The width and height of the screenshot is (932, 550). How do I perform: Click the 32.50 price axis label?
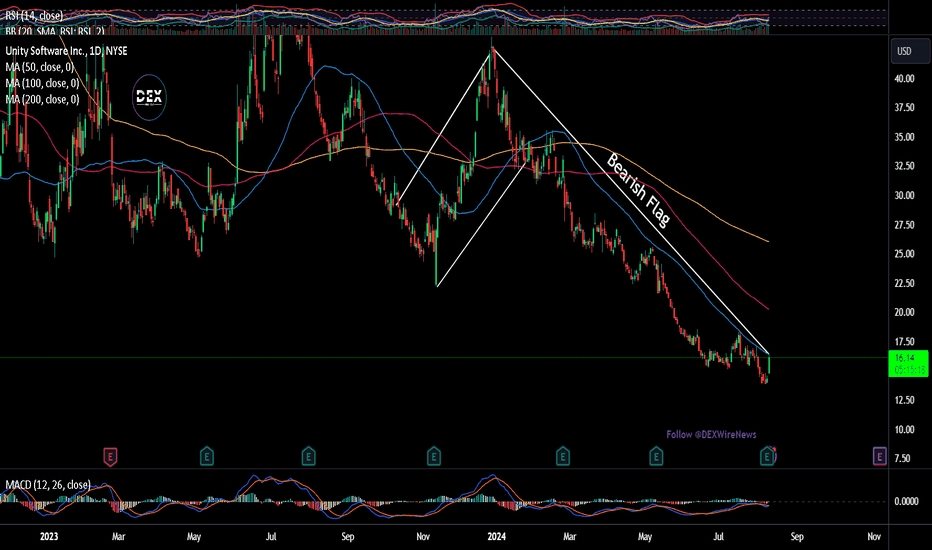904,166
